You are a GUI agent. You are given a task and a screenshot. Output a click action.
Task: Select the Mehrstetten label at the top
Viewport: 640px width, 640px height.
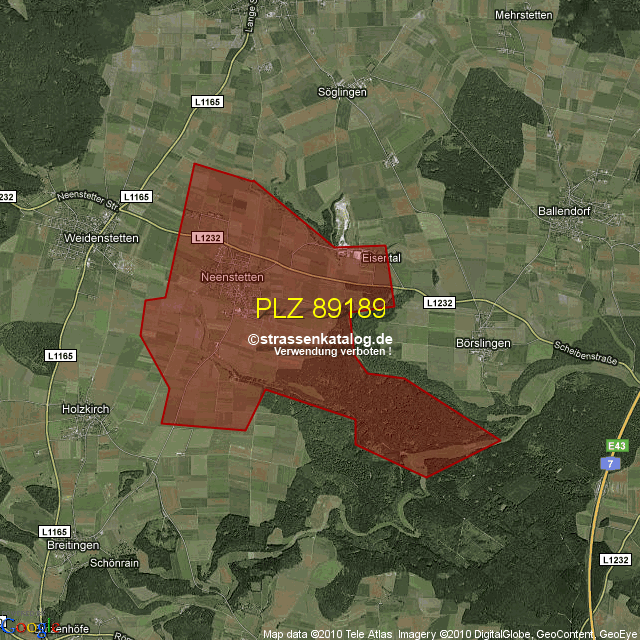pos(525,16)
